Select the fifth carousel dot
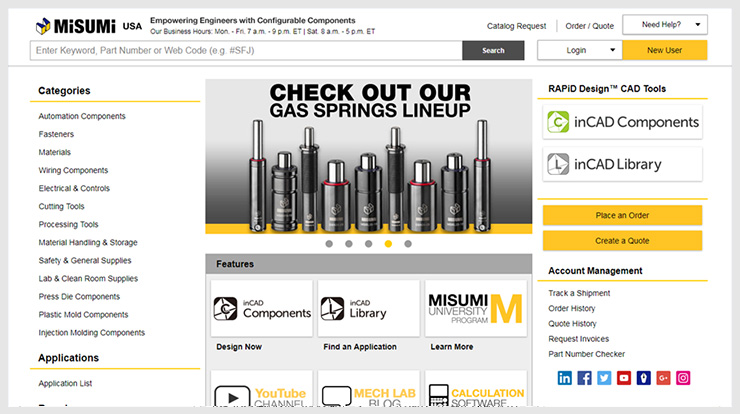 point(408,244)
